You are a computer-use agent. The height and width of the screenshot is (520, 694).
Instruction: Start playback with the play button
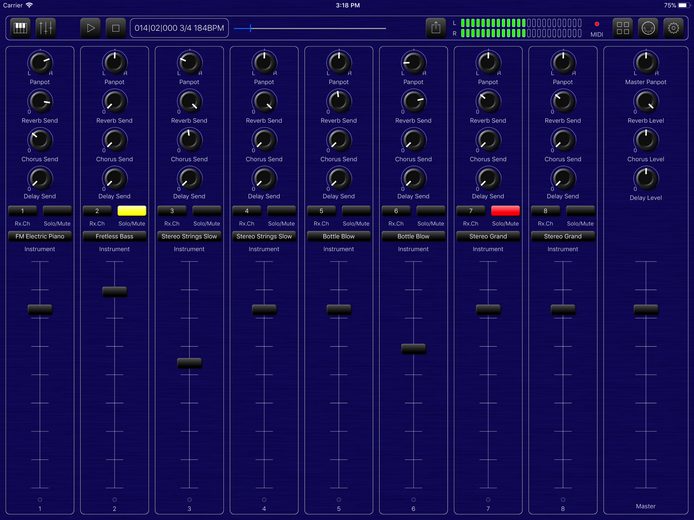click(90, 28)
